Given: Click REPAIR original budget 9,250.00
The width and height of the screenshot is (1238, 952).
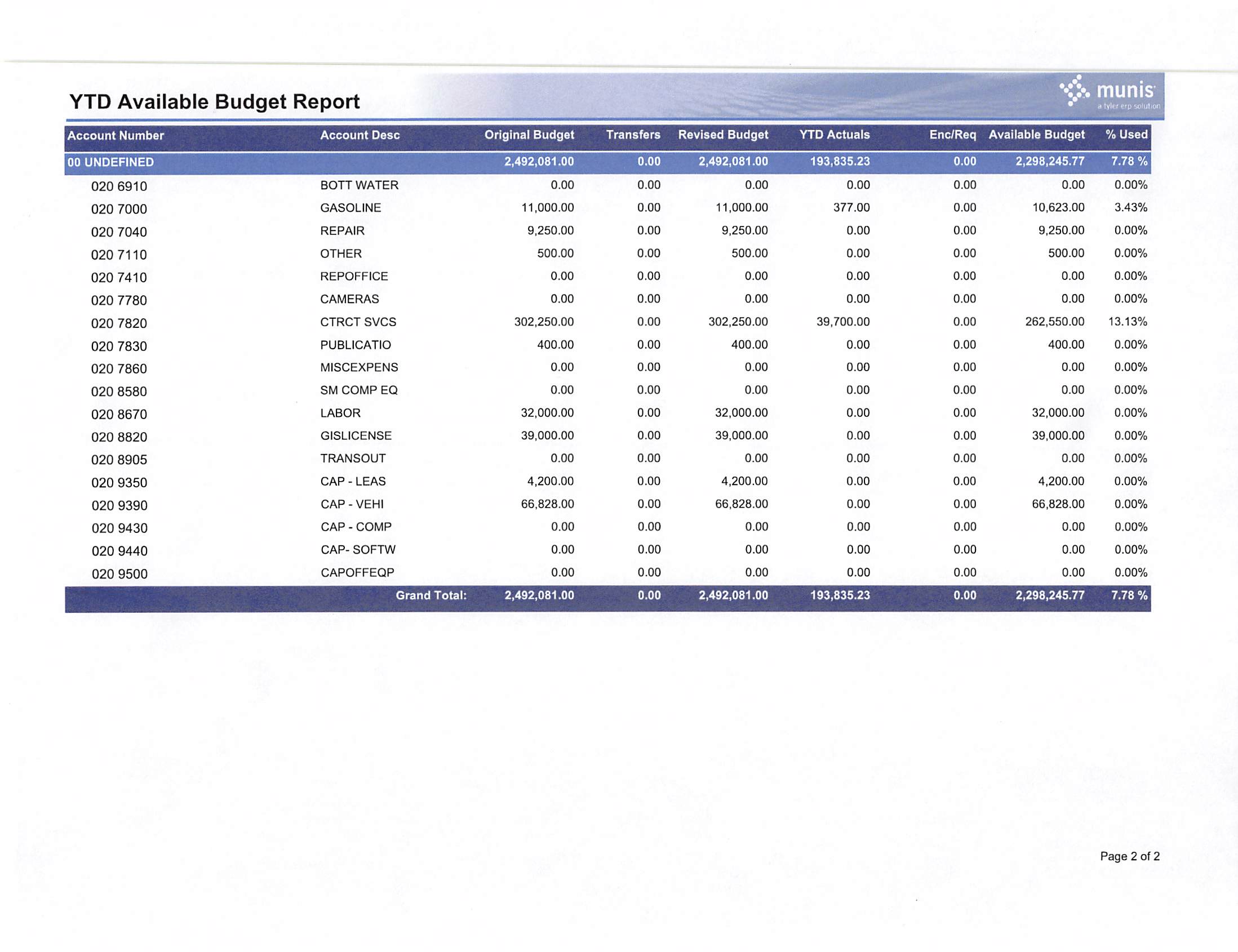Looking at the screenshot, I should point(551,230).
